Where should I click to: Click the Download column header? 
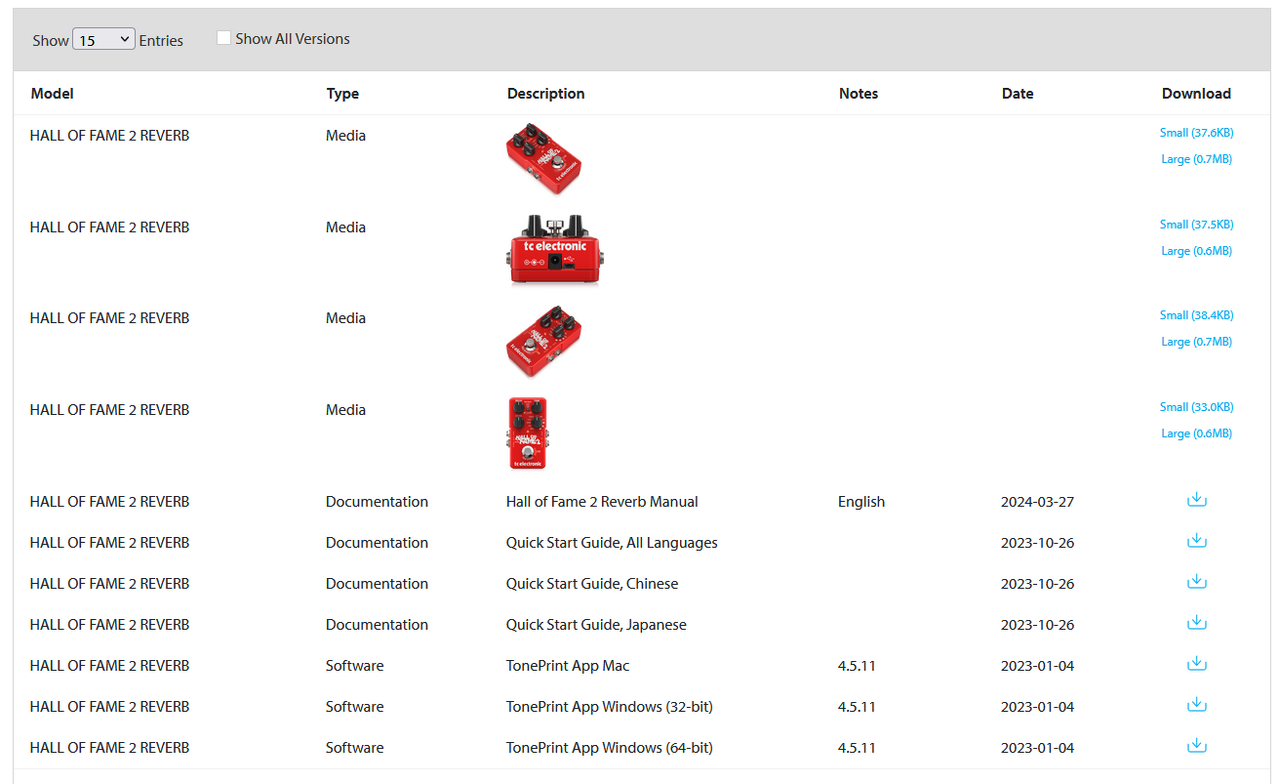coord(1196,94)
